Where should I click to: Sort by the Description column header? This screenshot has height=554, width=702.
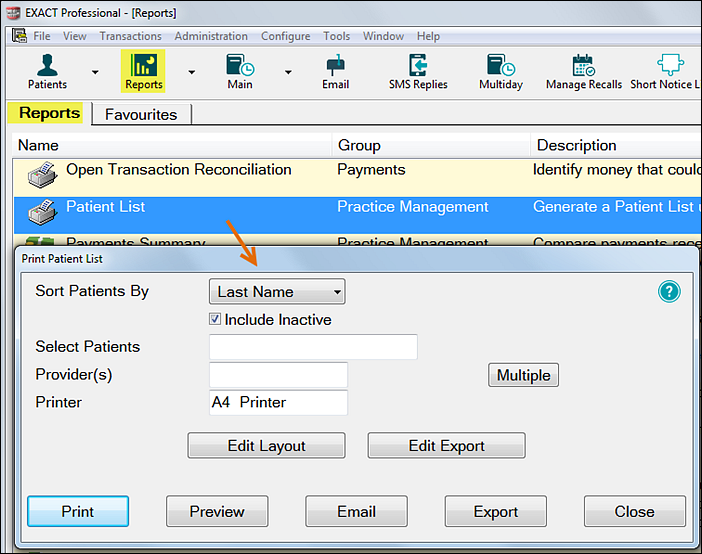click(616, 145)
